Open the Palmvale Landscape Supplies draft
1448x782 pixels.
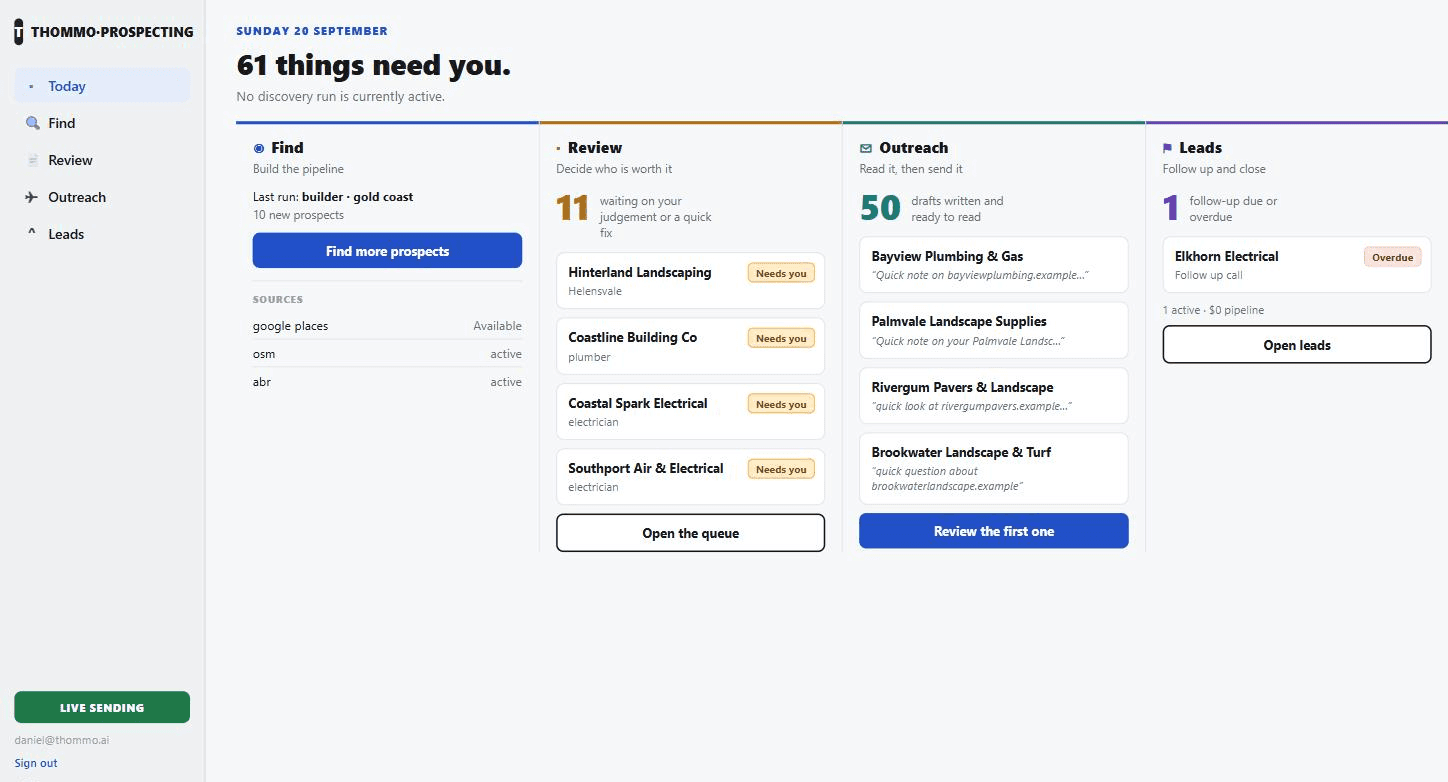(994, 330)
